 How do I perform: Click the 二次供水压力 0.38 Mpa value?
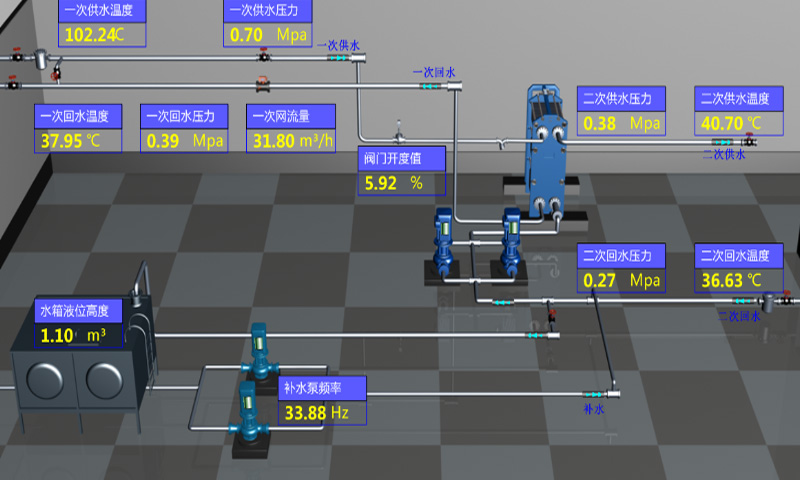pos(621,124)
